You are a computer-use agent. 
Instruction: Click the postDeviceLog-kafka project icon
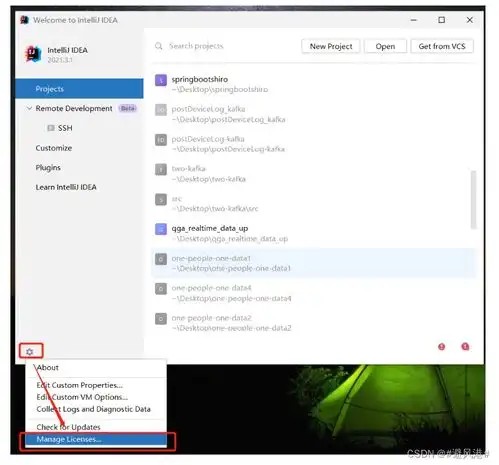pos(161,140)
